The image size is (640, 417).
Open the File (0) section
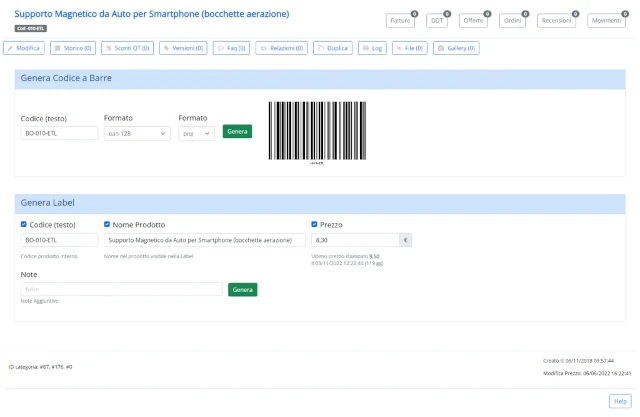click(410, 48)
